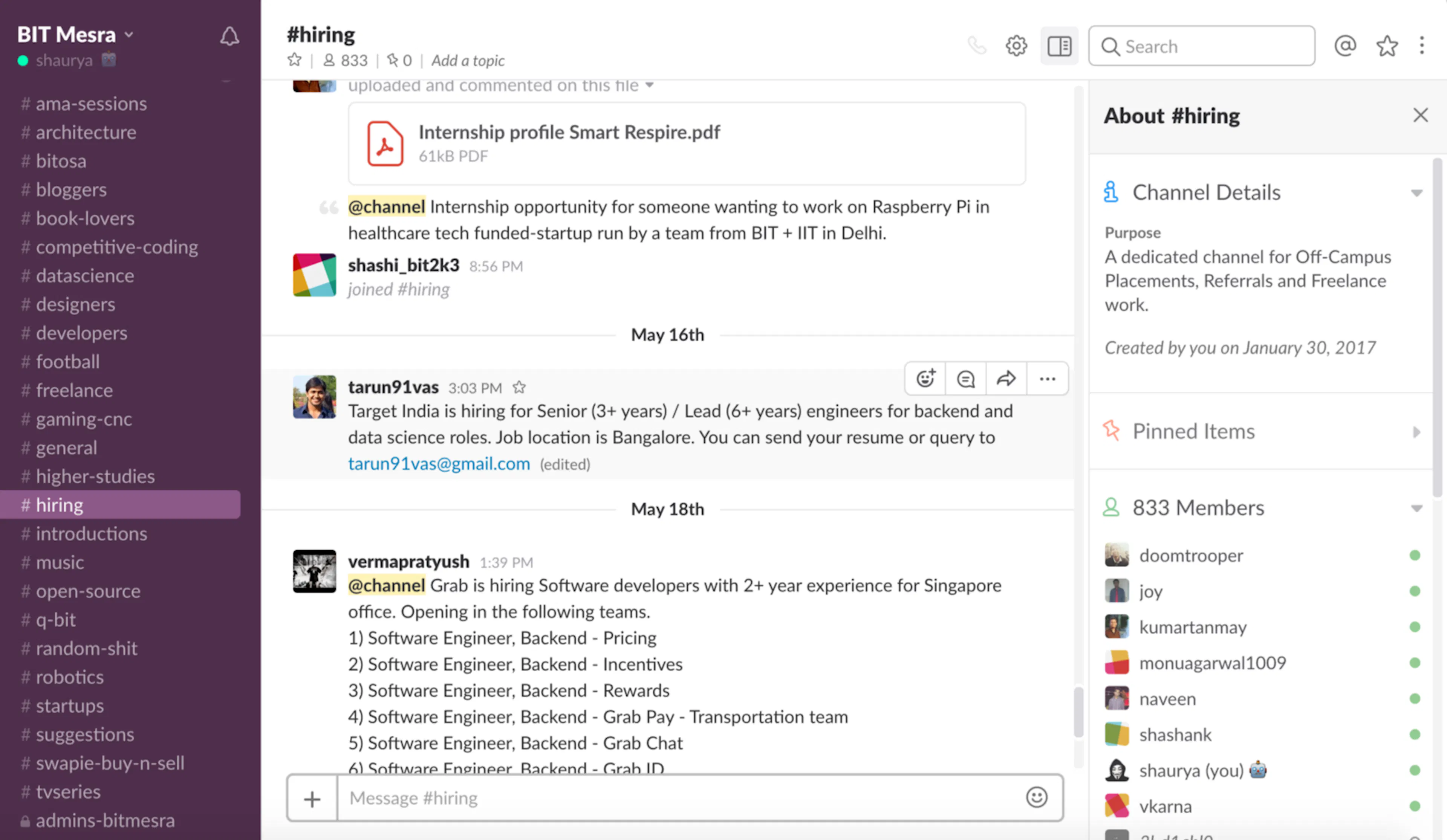Open starred items in header
The image size is (1447, 840).
(x=1387, y=45)
